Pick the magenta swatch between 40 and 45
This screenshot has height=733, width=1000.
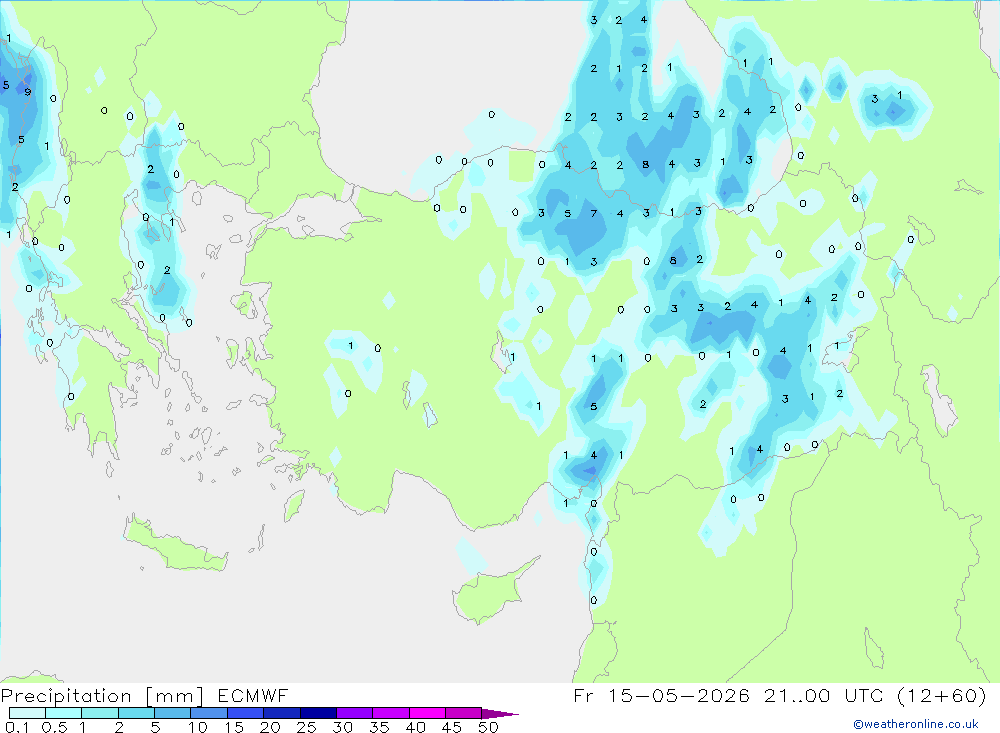(427, 713)
